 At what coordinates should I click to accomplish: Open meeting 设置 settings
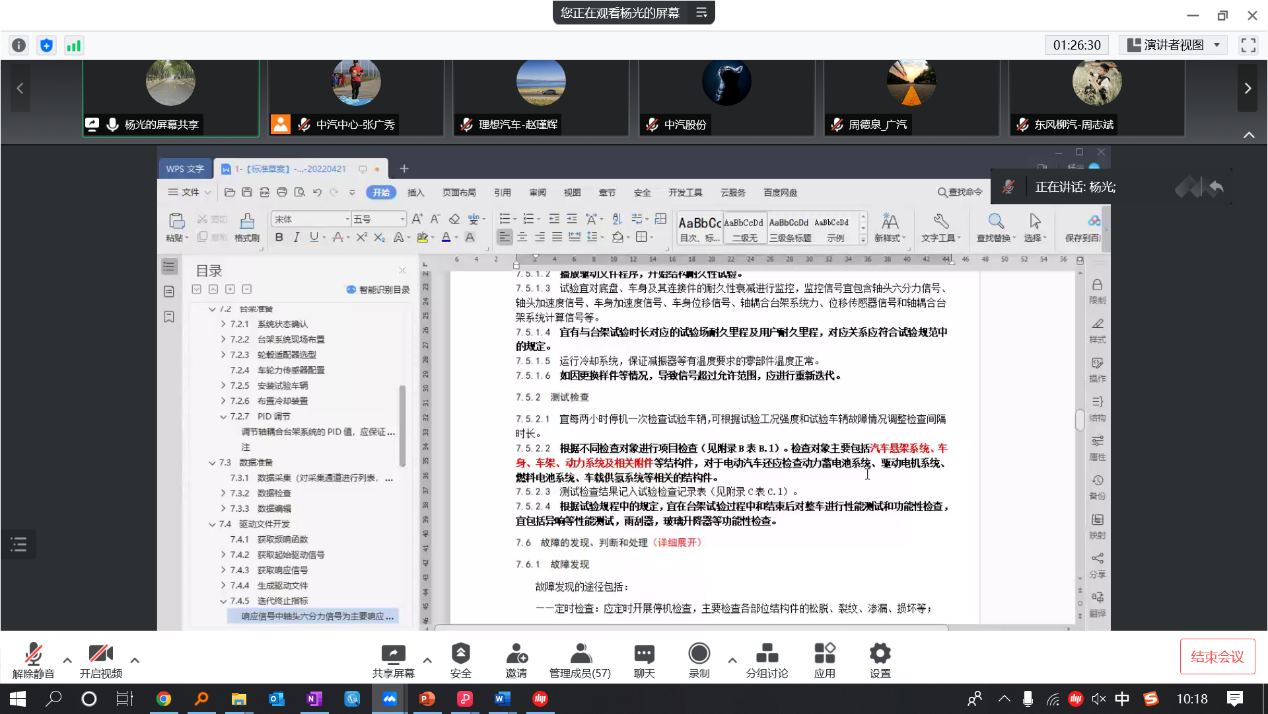tap(880, 660)
